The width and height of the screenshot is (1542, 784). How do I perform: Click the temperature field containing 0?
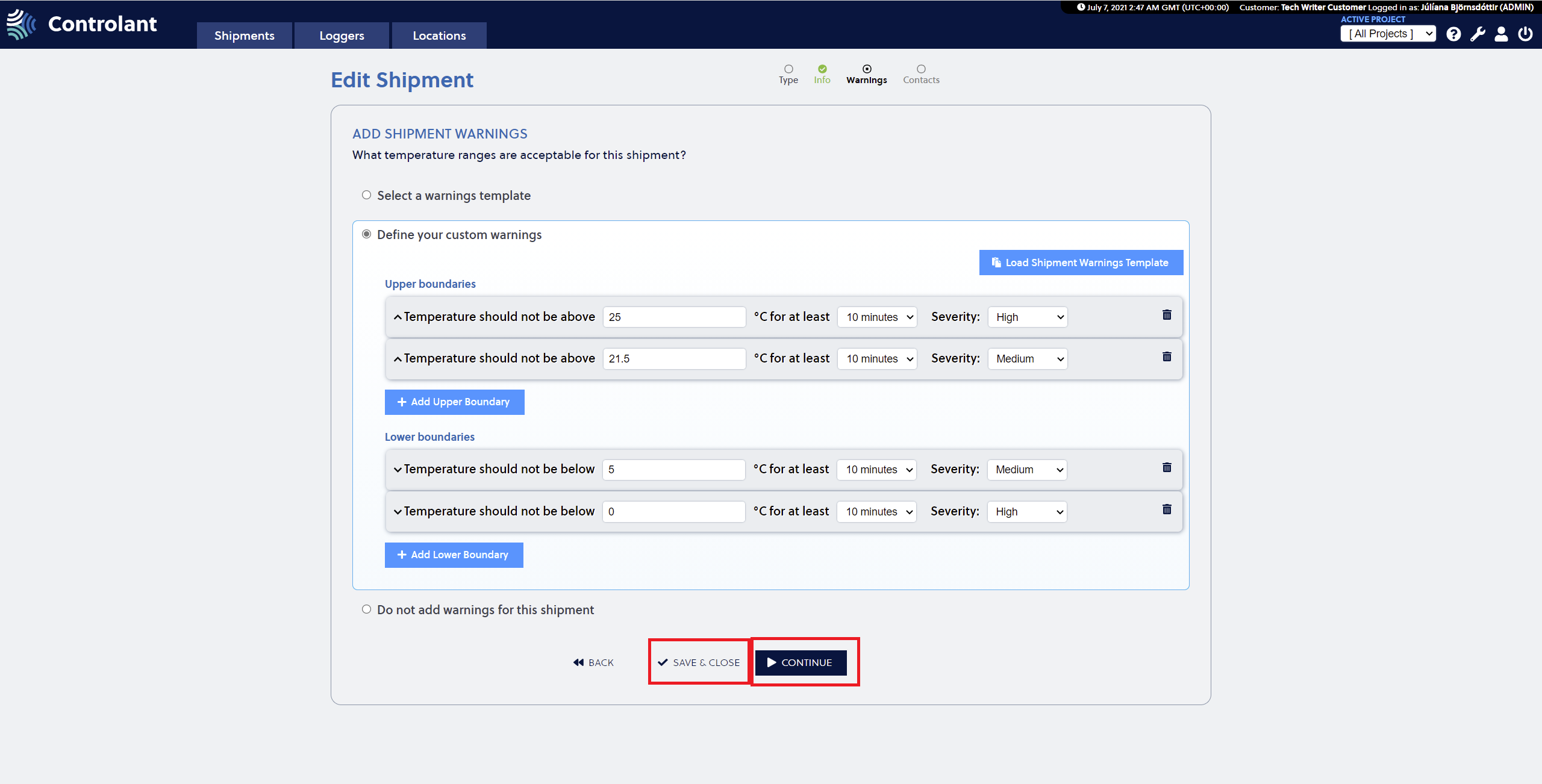coord(674,512)
